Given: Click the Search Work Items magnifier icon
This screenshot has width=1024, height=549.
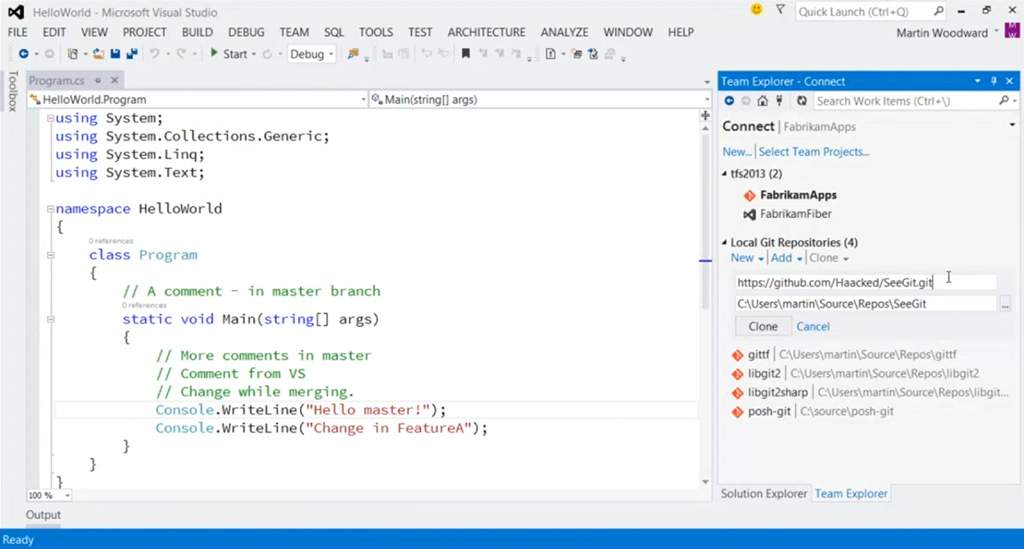Looking at the screenshot, I should [1004, 101].
